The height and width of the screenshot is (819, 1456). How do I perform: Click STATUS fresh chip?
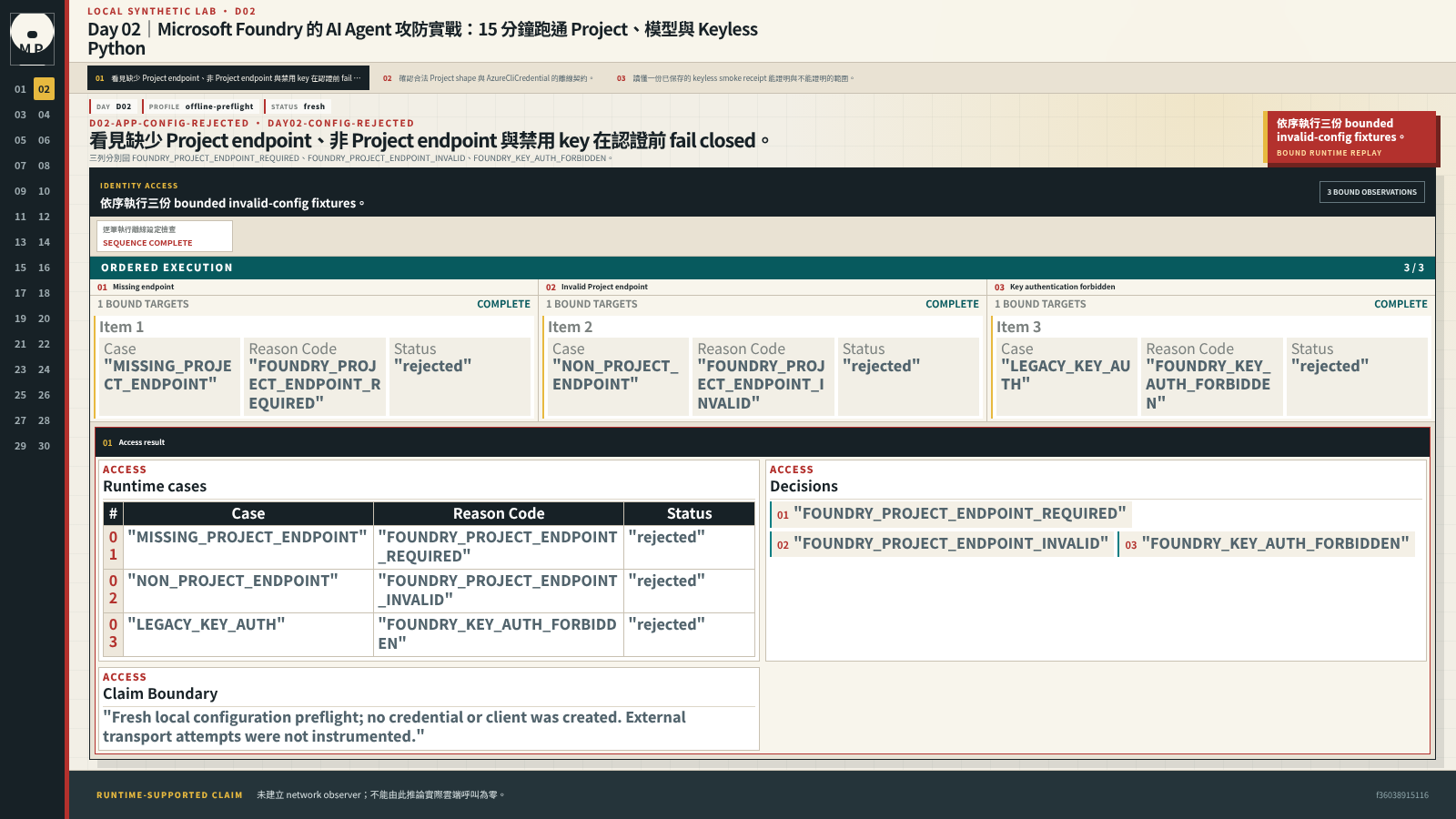click(x=298, y=106)
